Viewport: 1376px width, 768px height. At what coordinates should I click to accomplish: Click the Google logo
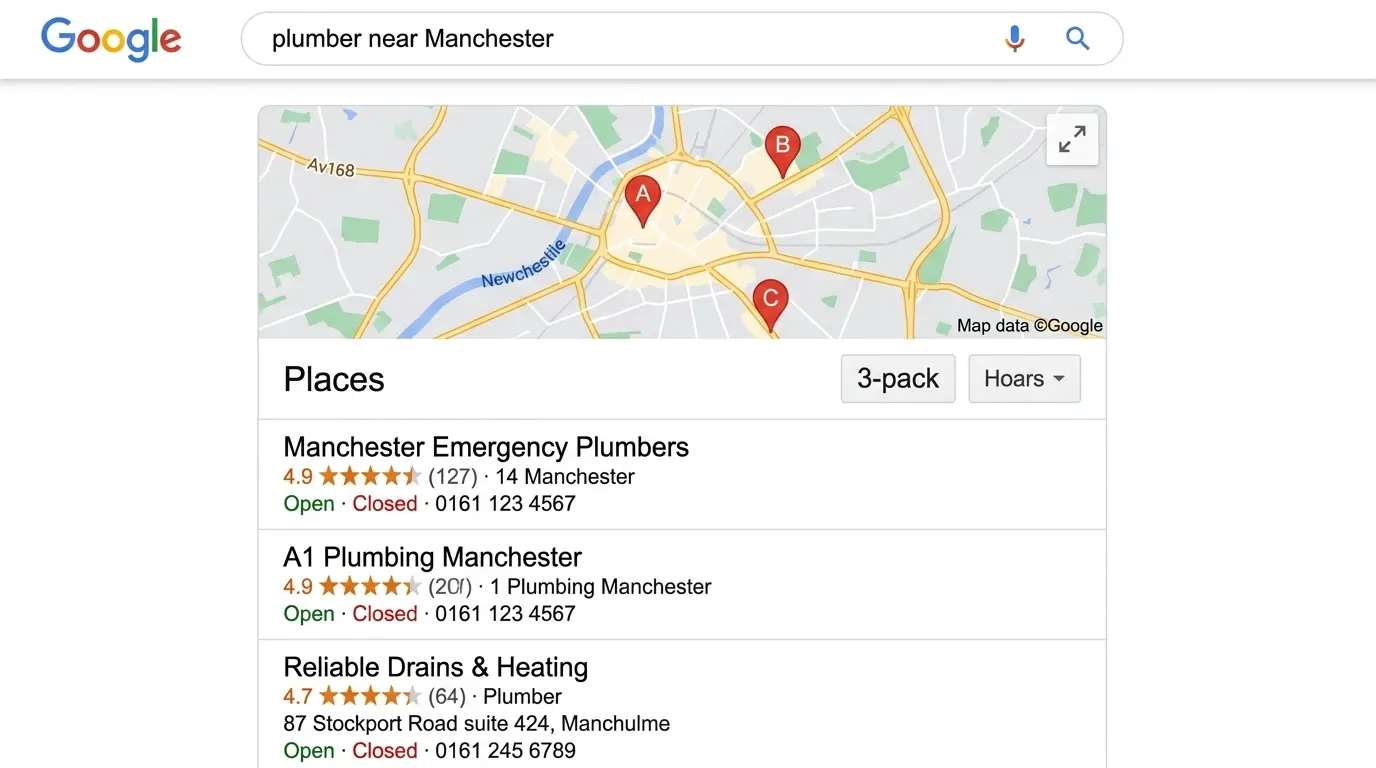tap(110, 39)
